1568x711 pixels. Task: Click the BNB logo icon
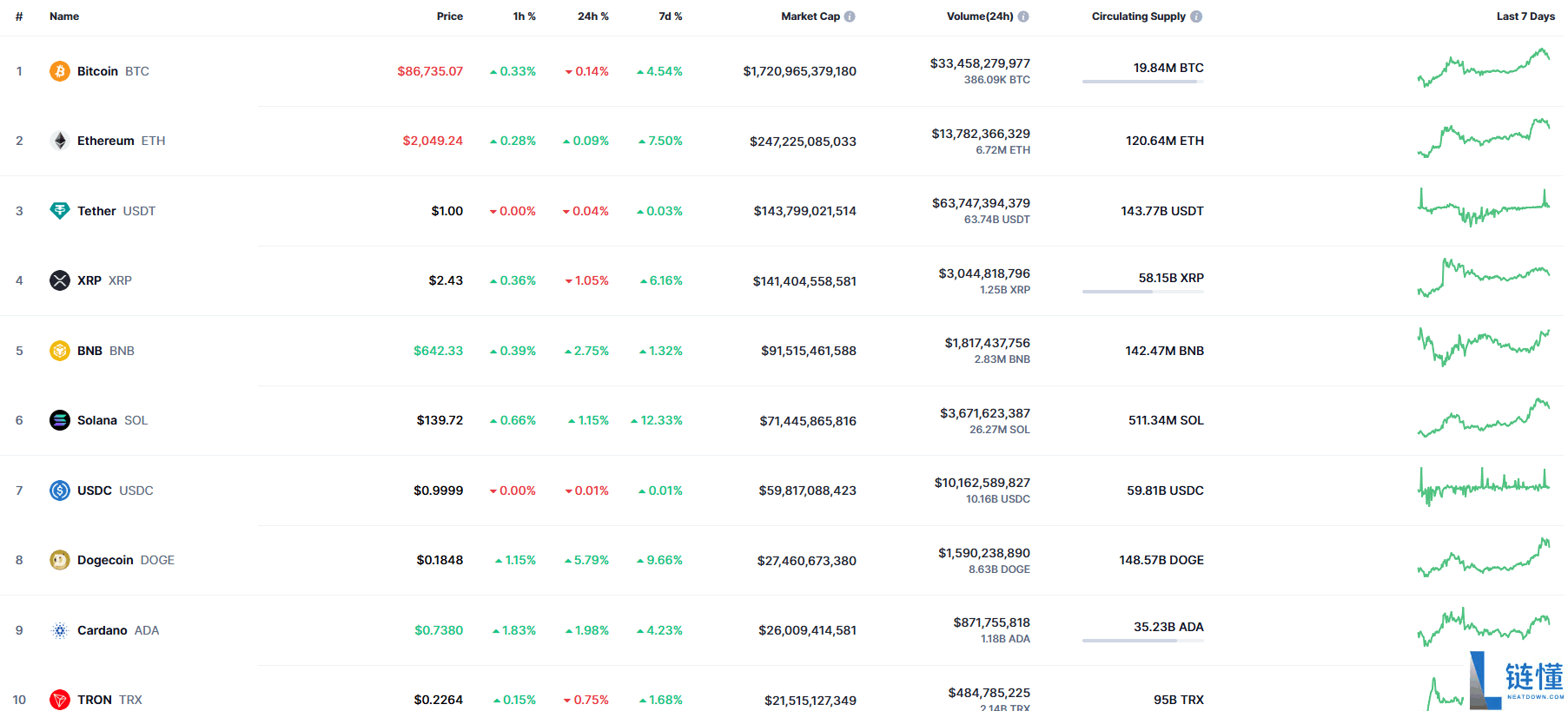60,351
